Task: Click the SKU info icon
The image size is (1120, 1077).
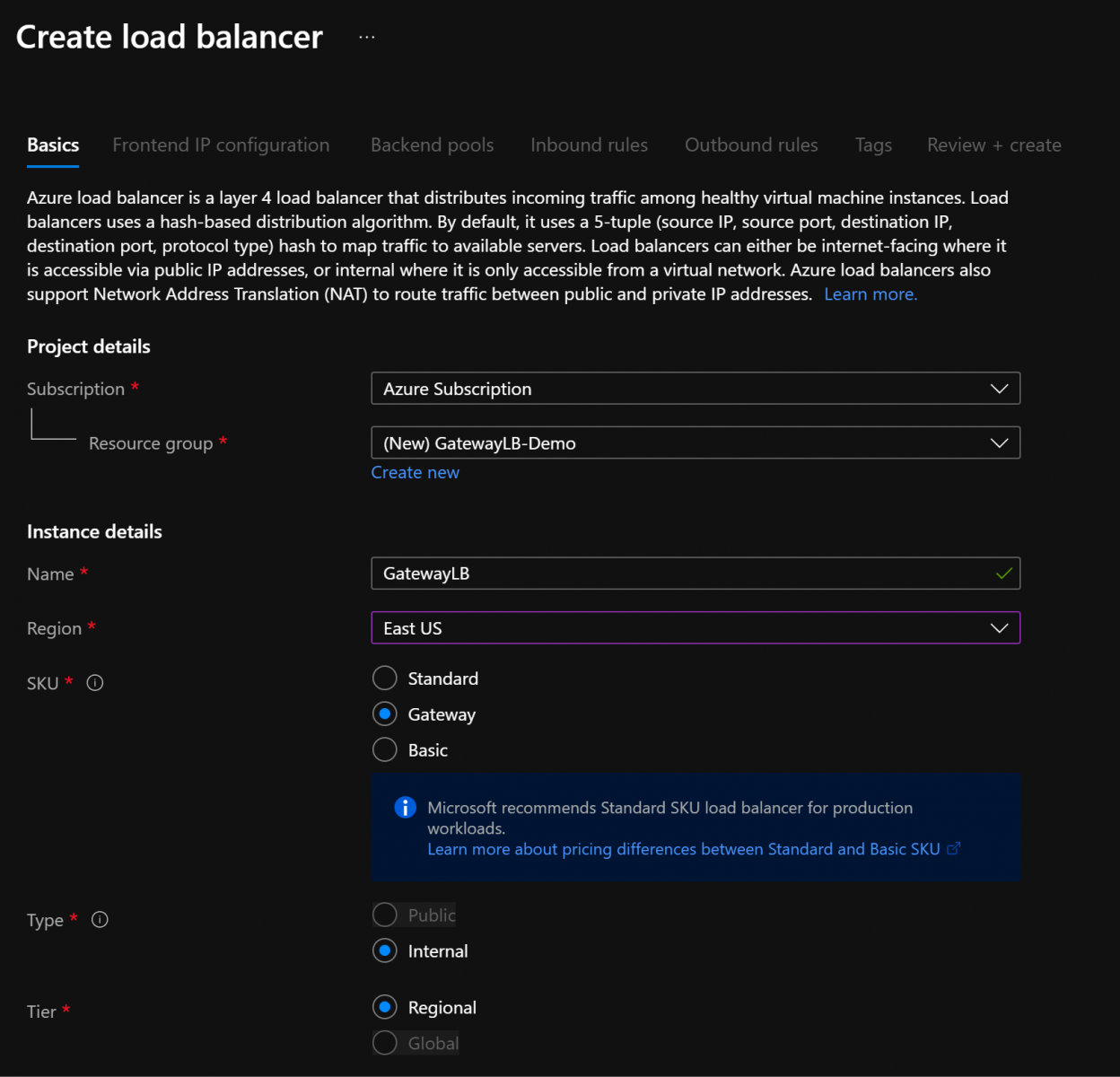Action: [x=95, y=683]
